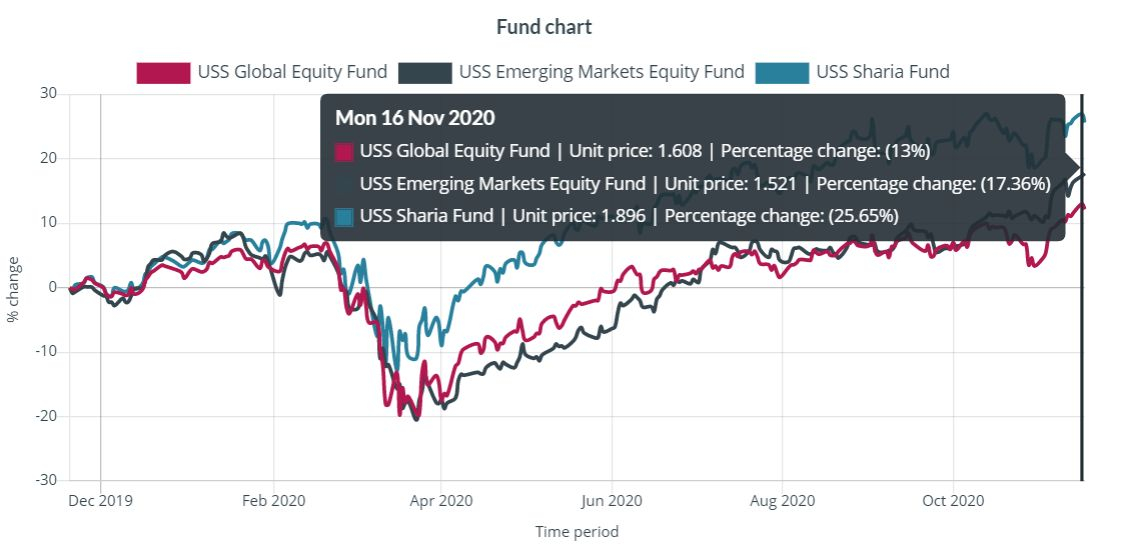Click the crimson square icon in the tooltip
The image size is (1123, 554).
pos(344,152)
